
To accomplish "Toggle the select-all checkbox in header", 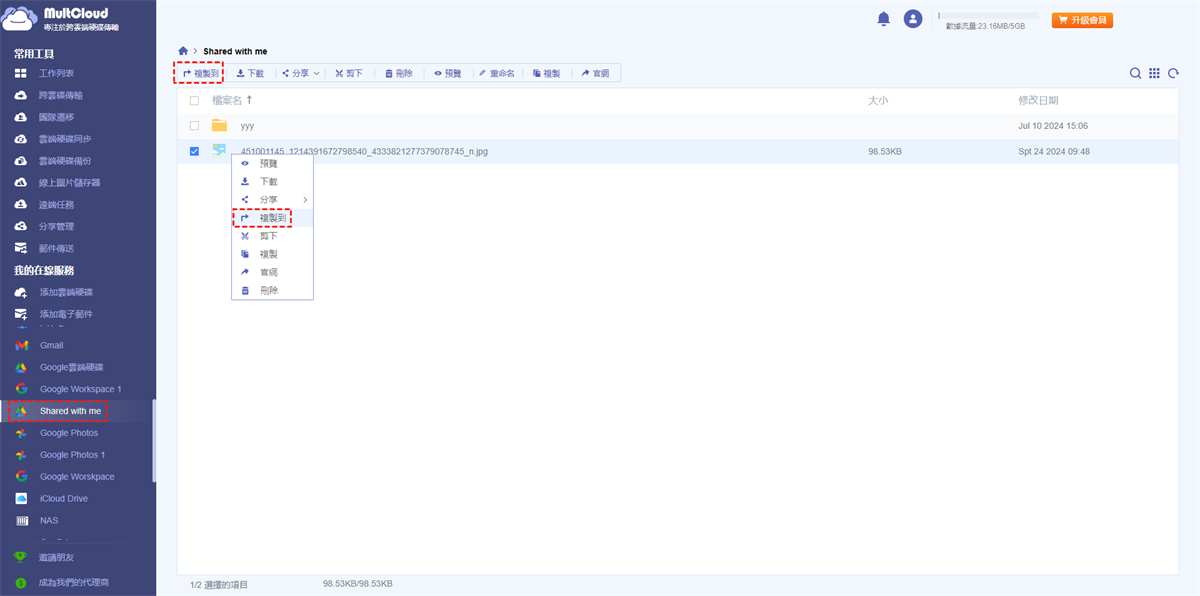I will click(x=194, y=100).
